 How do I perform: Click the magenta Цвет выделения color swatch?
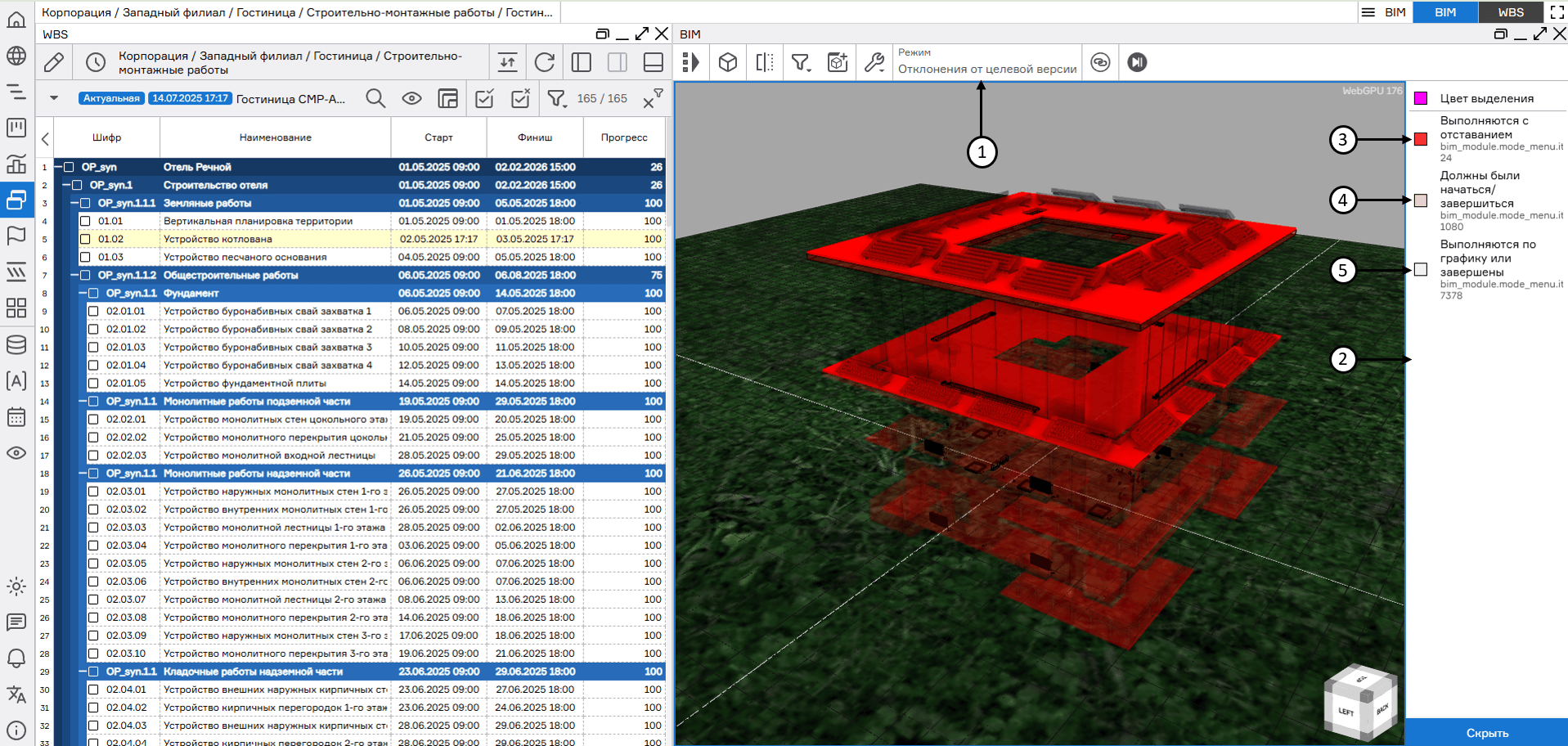1421,98
